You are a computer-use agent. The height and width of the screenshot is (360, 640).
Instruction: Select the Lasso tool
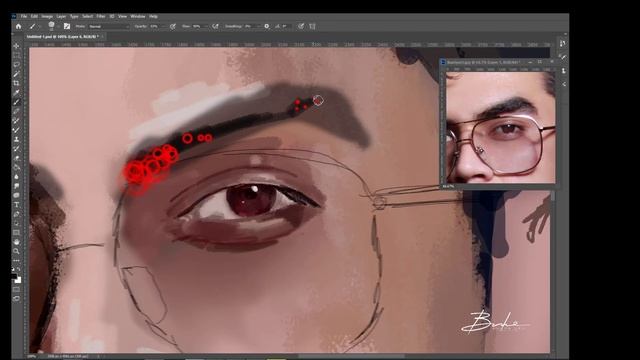point(16,64)
